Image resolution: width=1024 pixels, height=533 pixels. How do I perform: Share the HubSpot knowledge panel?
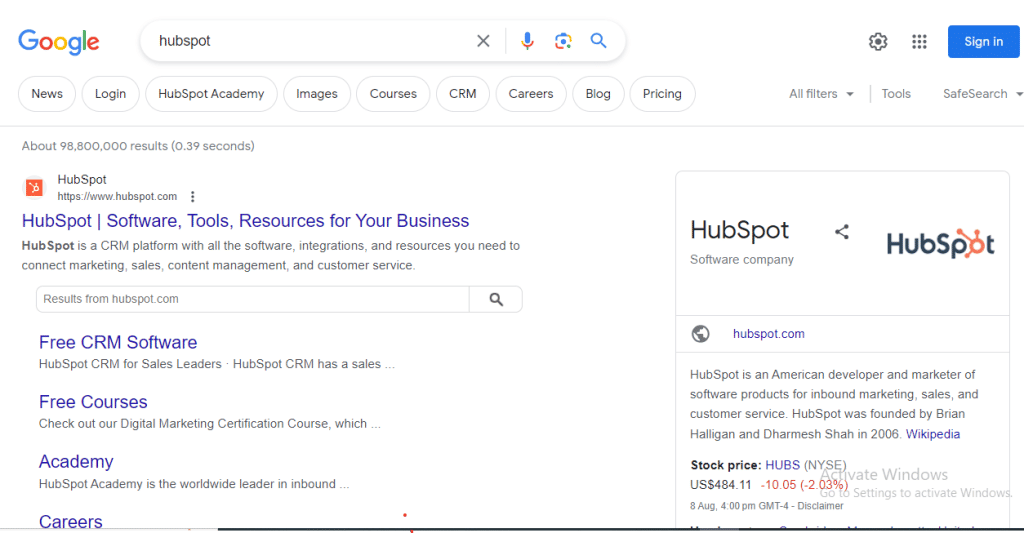click(x=842, y=232)
